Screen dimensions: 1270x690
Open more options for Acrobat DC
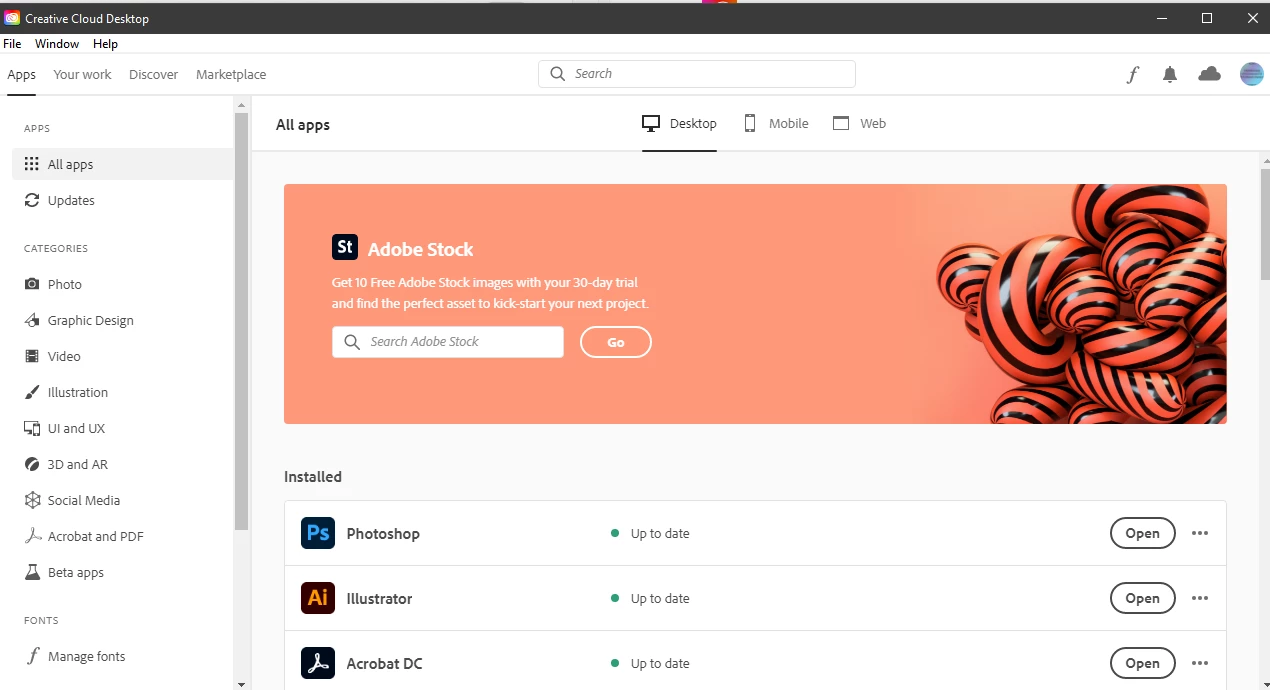pos(1200,663)
